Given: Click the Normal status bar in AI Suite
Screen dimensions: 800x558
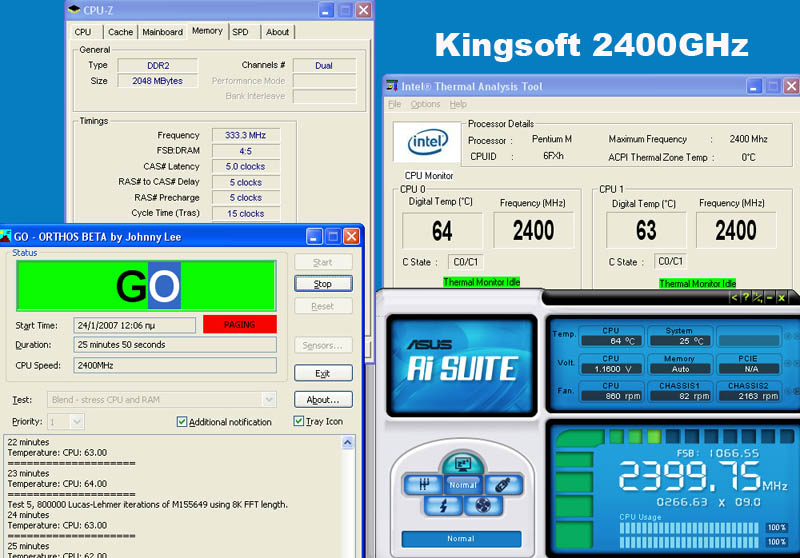Looking at the screenshot, I should [x=461, y=539].
